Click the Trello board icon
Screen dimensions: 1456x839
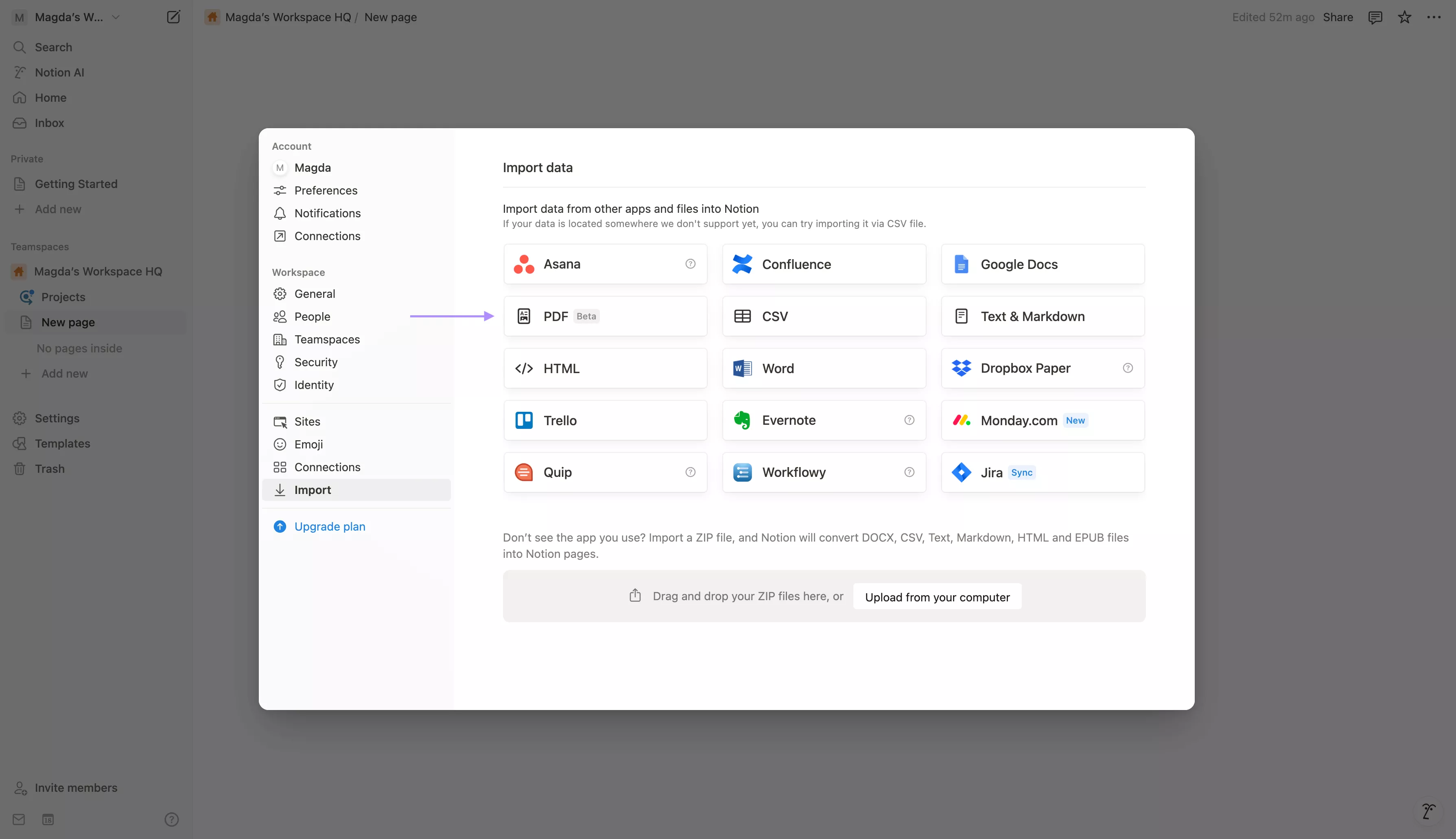(523, 420)
